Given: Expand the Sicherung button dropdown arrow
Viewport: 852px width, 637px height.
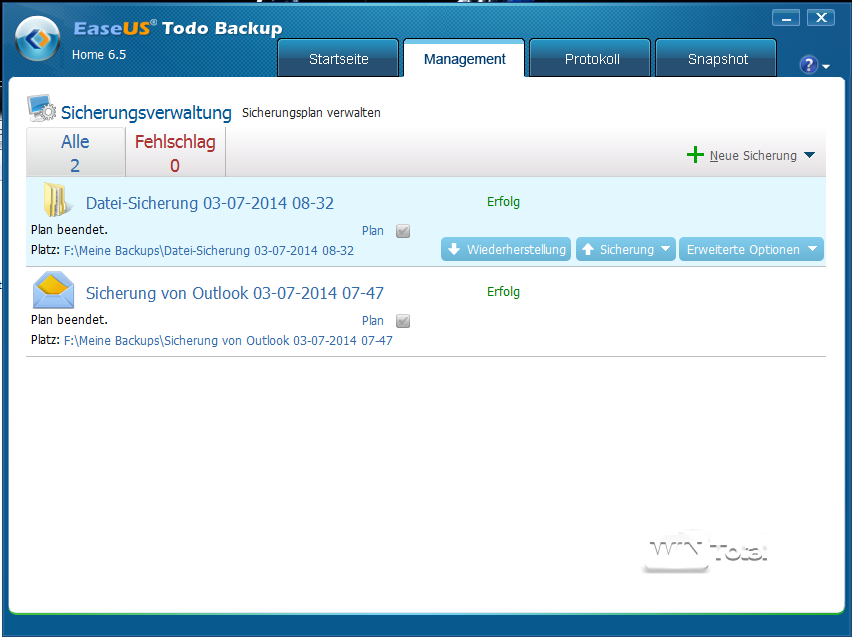Looking at the screenshot, I should [665, 249].
